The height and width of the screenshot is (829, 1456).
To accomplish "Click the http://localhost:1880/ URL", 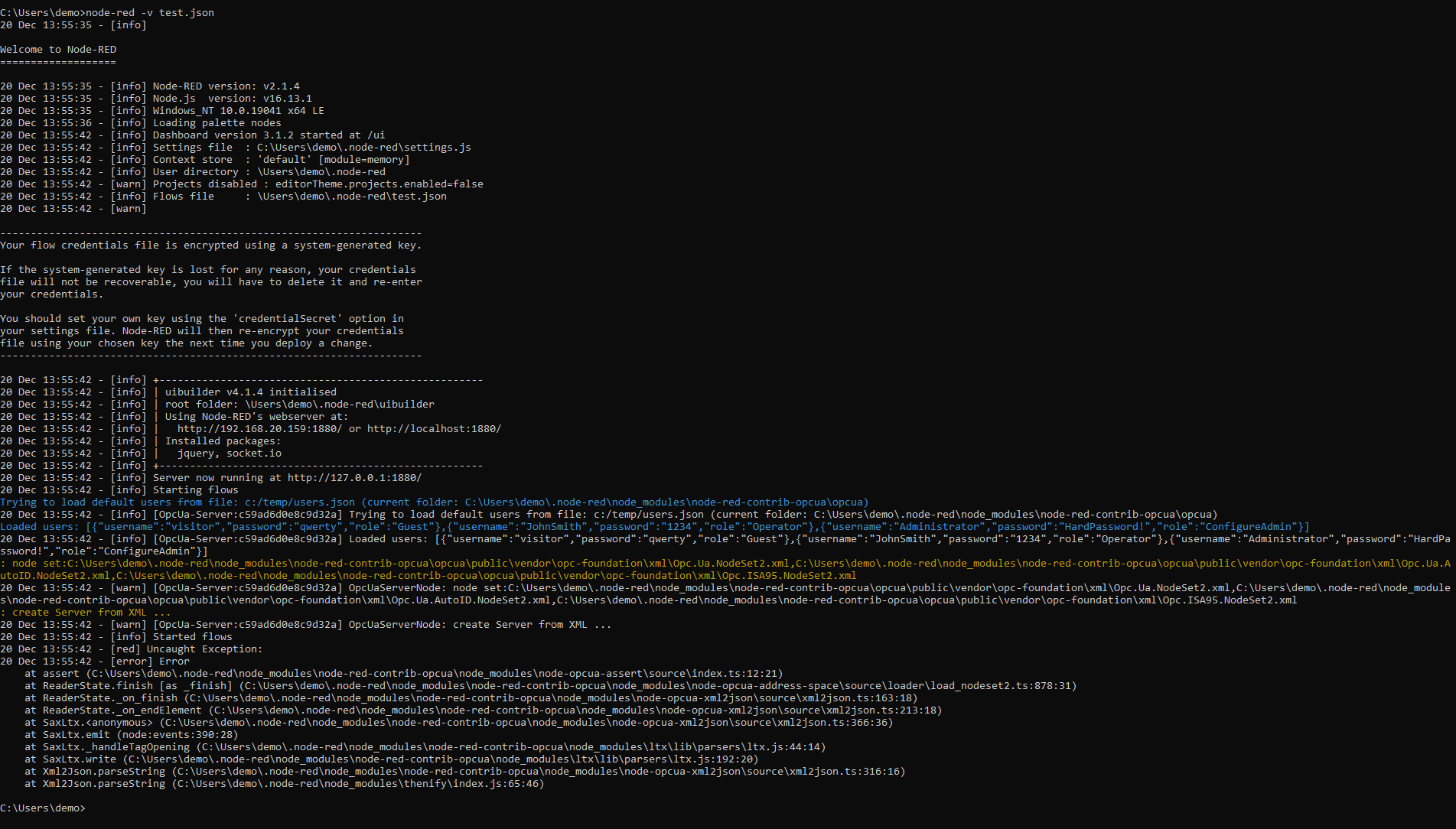I will [435, 429].
